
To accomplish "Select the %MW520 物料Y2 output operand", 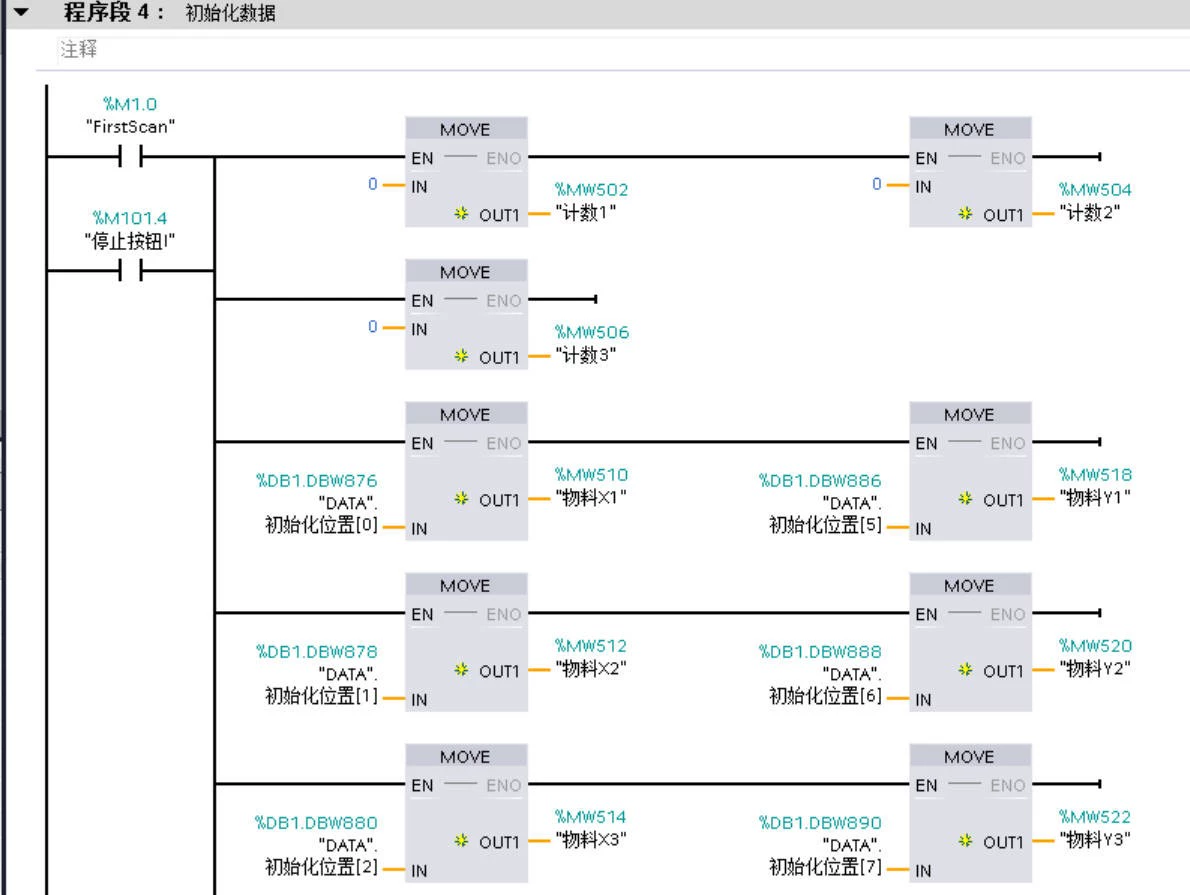I will point(1095,657).
